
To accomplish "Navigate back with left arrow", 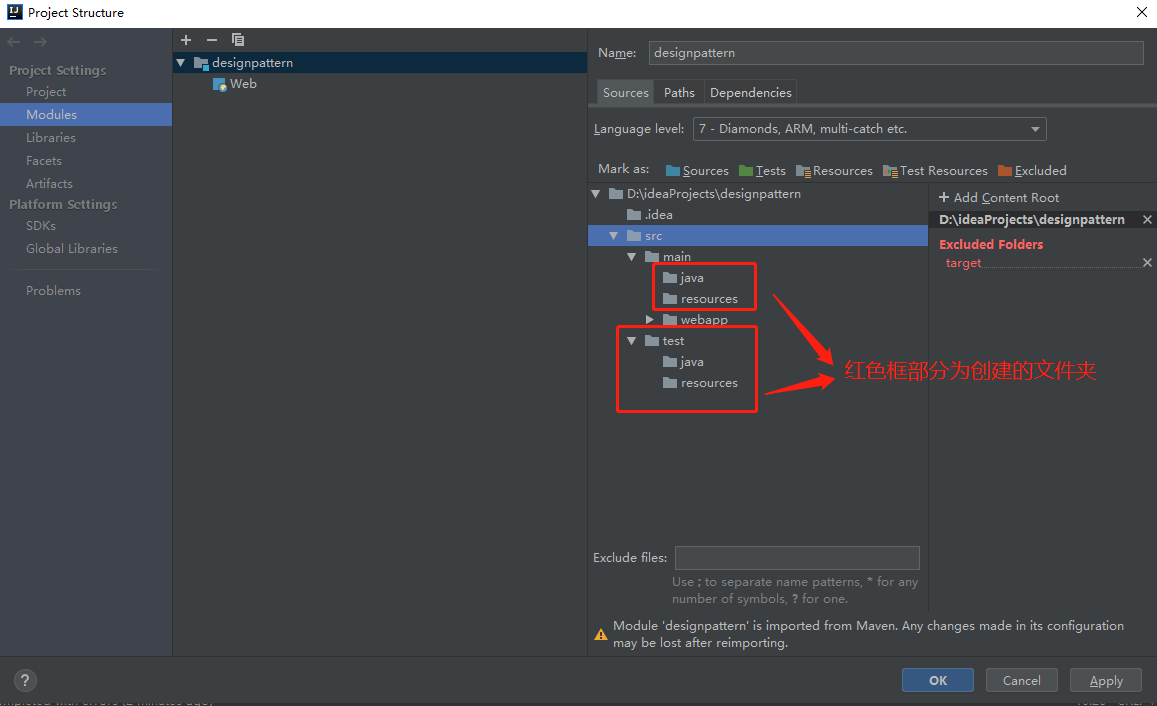I will (13, 42).
